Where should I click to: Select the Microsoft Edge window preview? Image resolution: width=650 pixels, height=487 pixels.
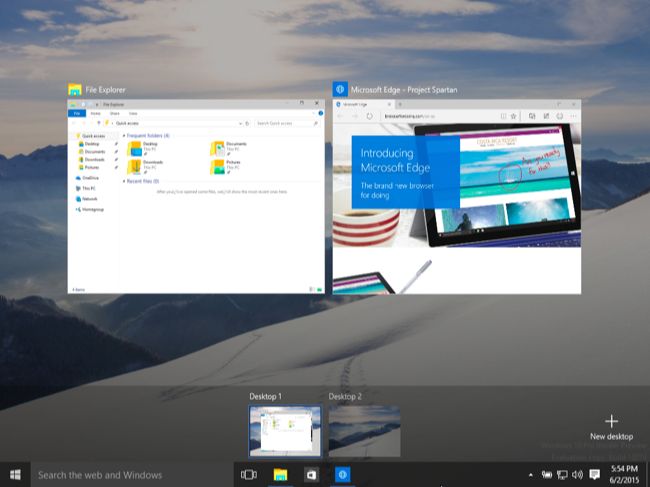coord(456,196)
